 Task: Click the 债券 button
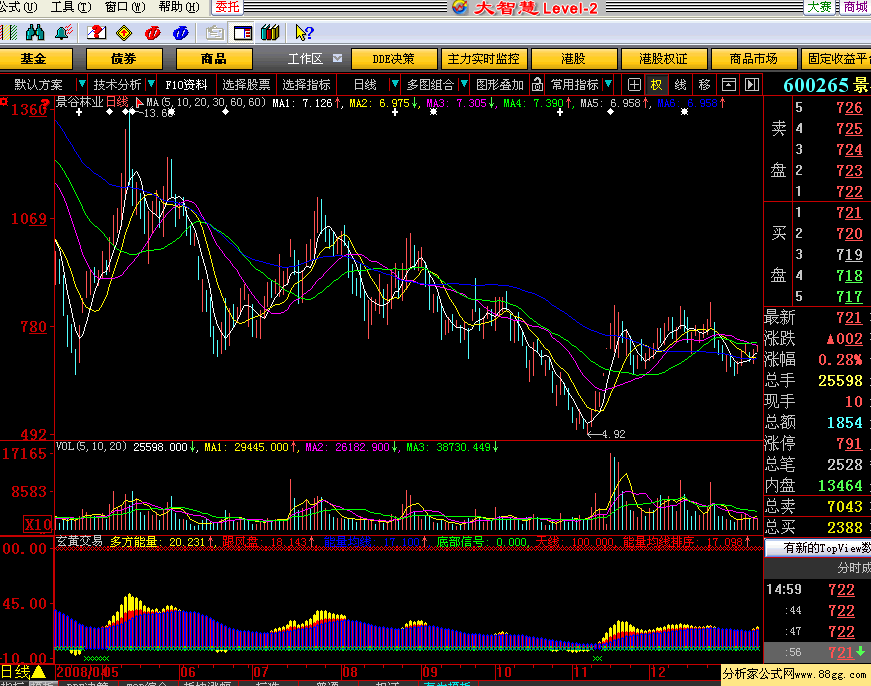click(x=124, y=58)
